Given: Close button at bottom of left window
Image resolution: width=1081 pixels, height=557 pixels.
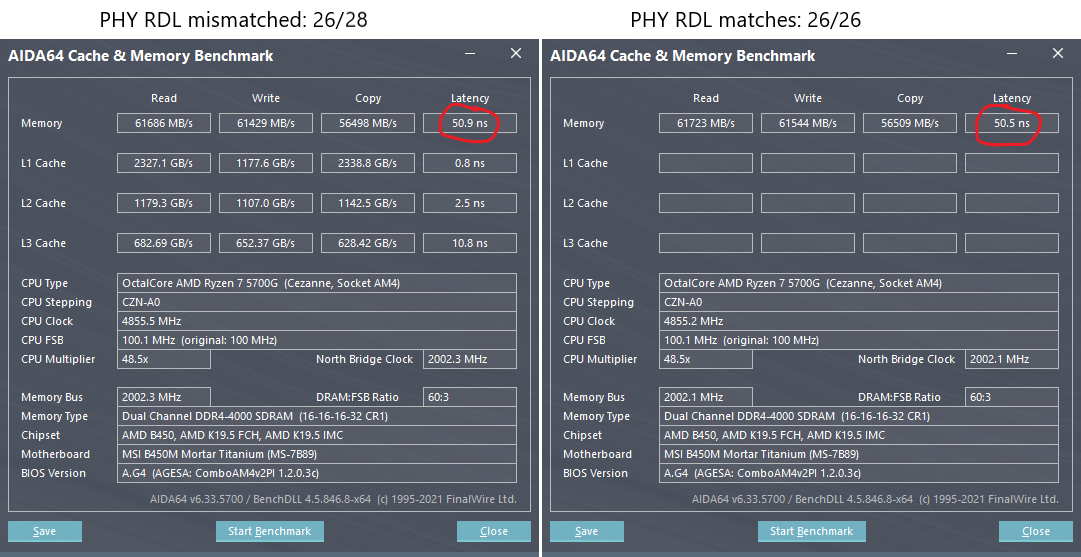Looking at the screenshot, I should click(494, 531).
